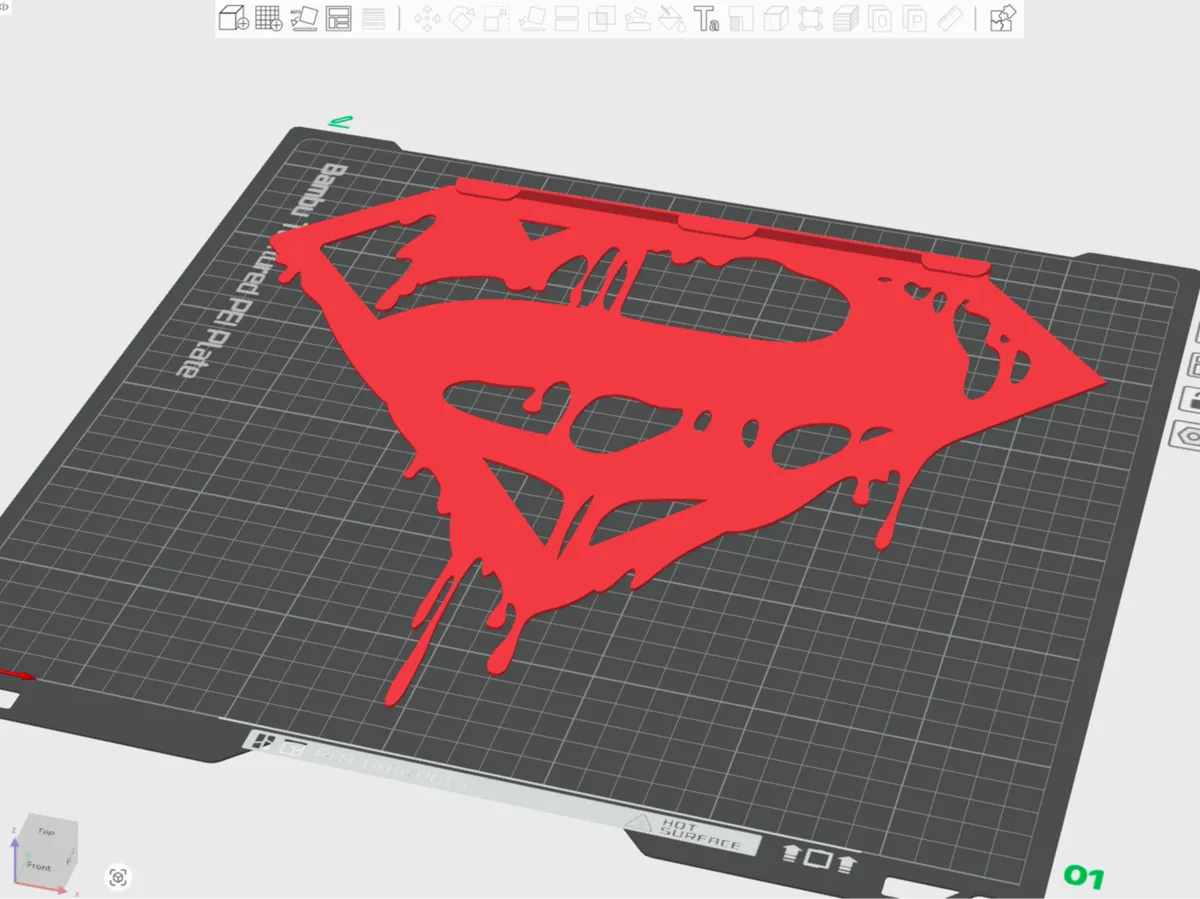Click the Add model cube icon
This screenshot has height=899, width=1200.
click(x=234, y=18)
